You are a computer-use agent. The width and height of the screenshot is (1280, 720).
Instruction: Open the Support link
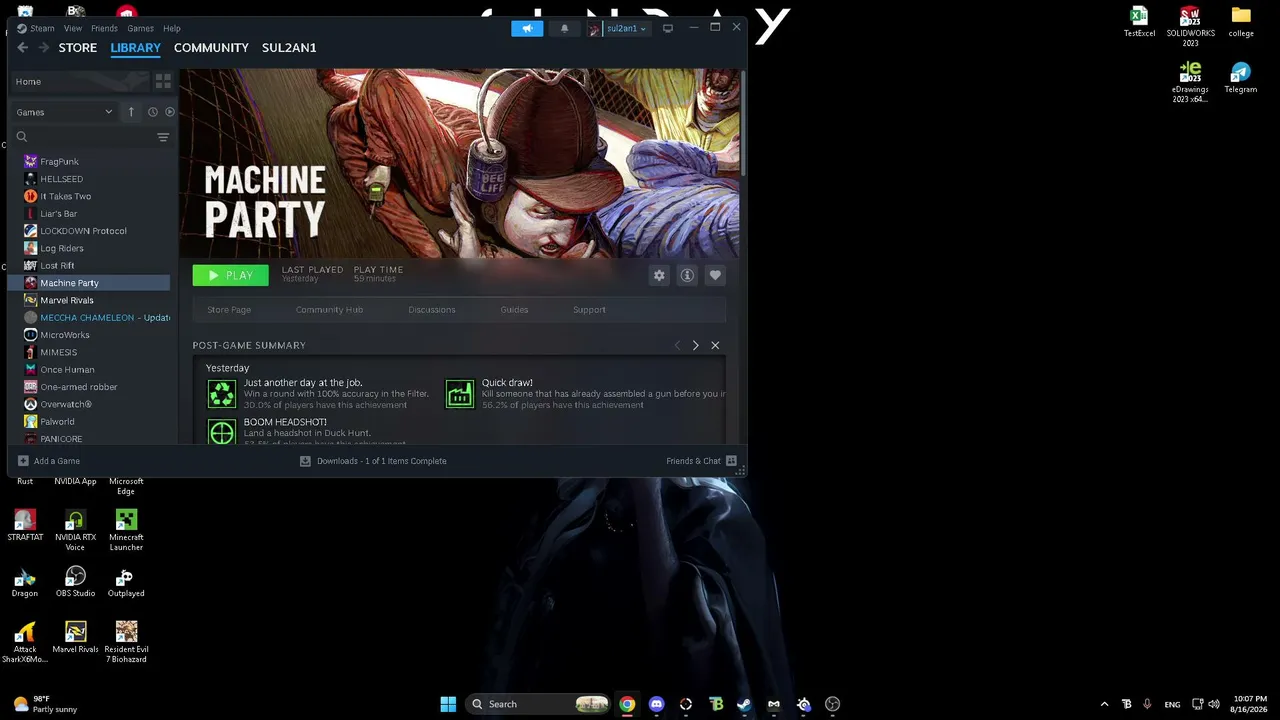point(589,310)
